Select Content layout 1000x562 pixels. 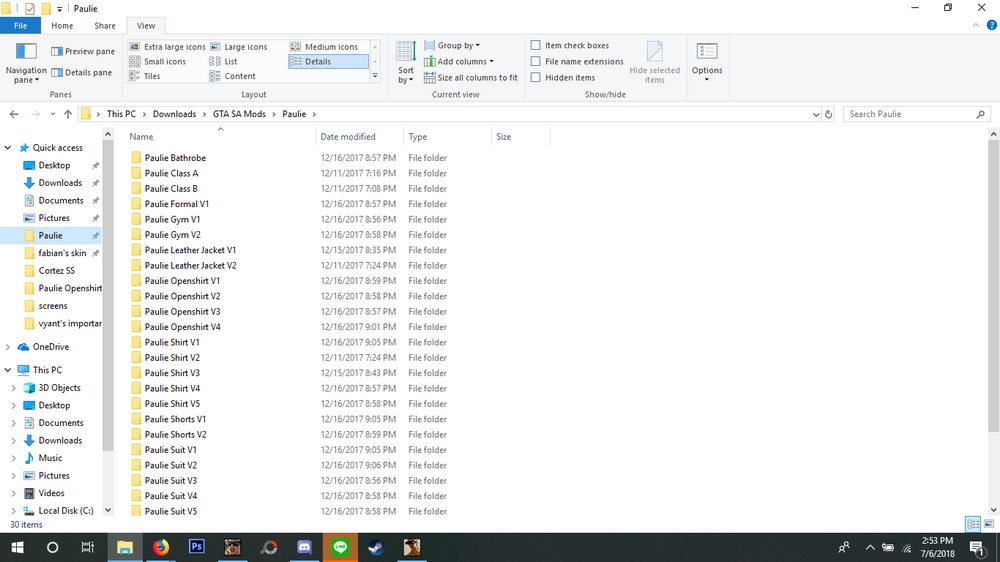[x=233, y=76]
